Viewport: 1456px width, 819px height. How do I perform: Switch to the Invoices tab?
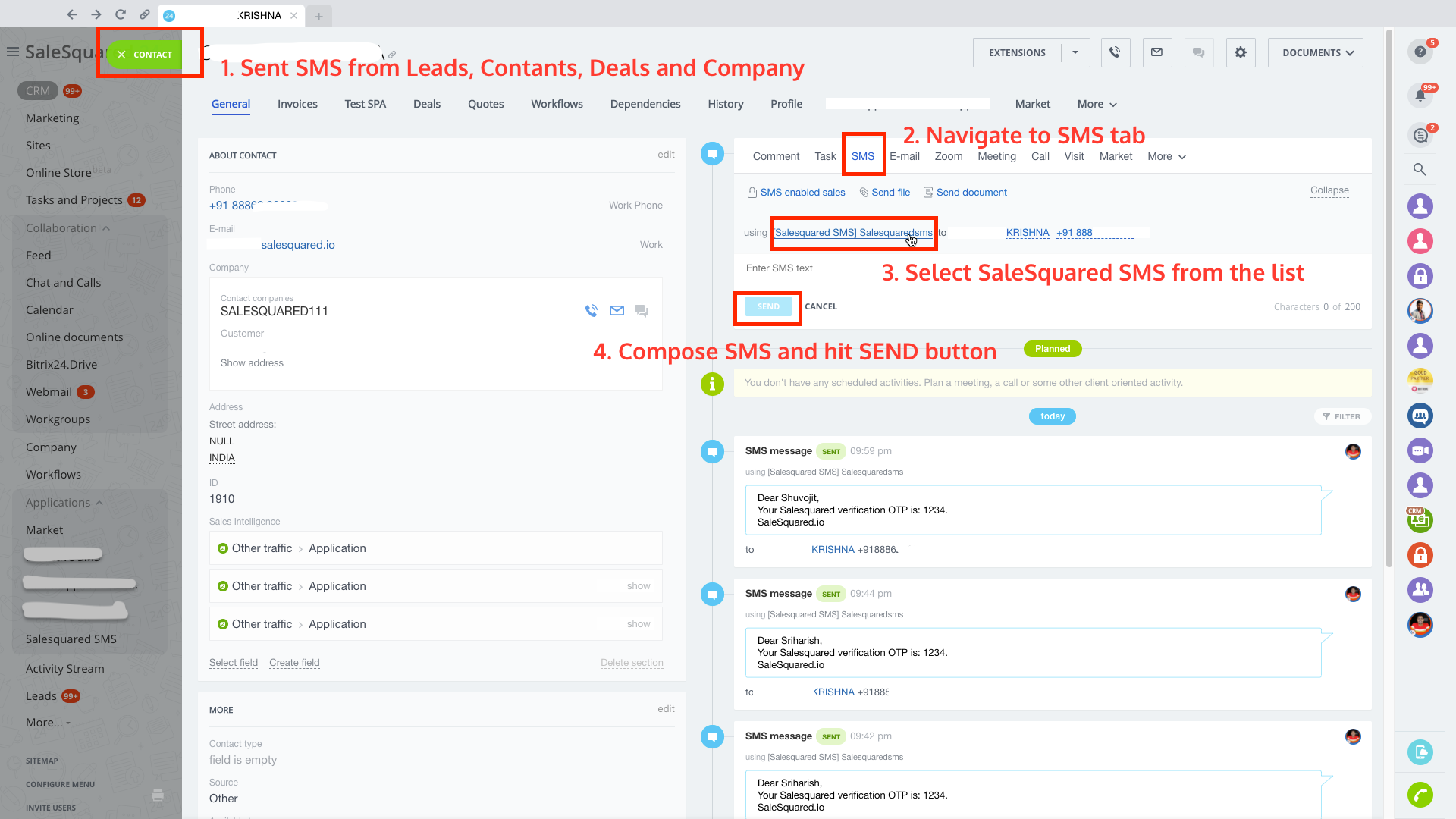297,105
